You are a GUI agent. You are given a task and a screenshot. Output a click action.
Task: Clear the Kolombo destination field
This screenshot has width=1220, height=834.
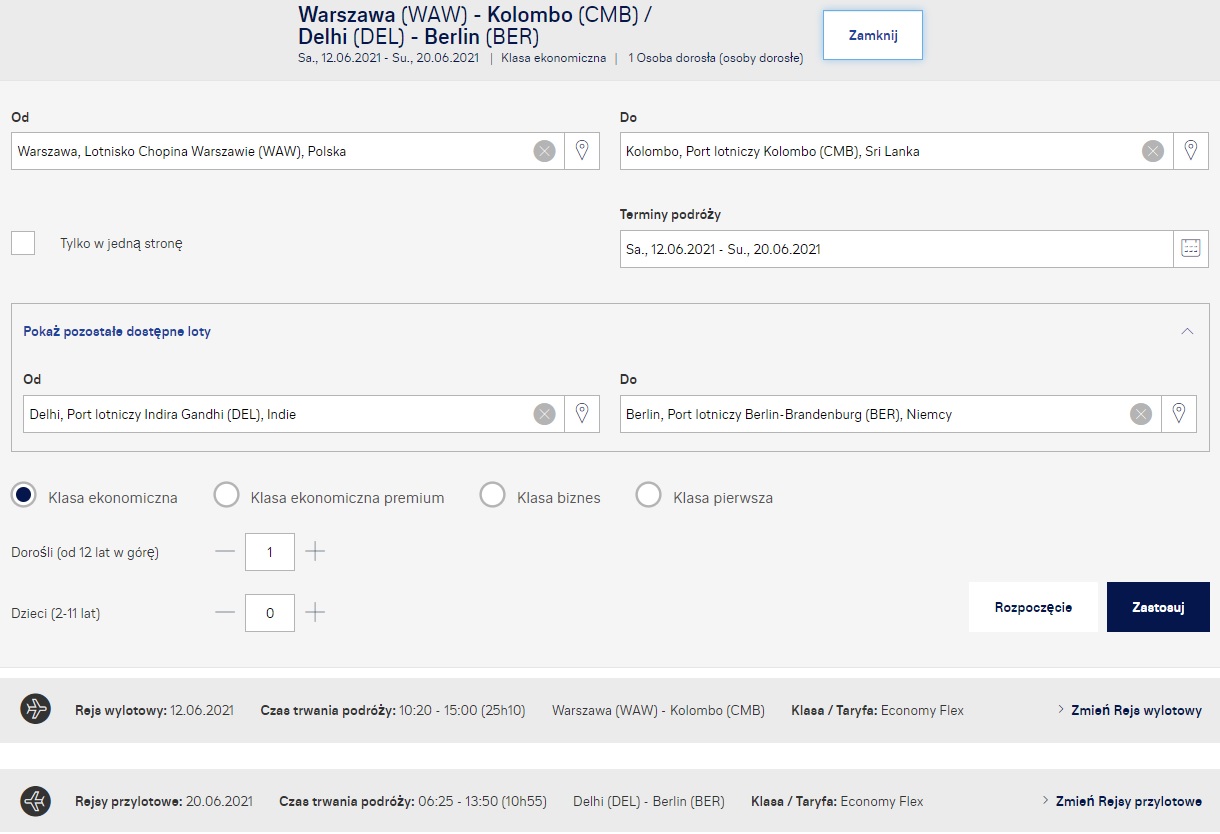1153,152
